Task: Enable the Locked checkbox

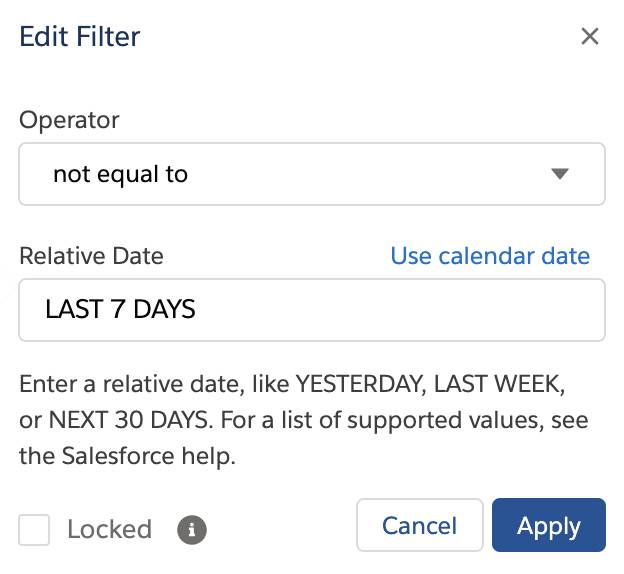Action: [x=34, y=530]
